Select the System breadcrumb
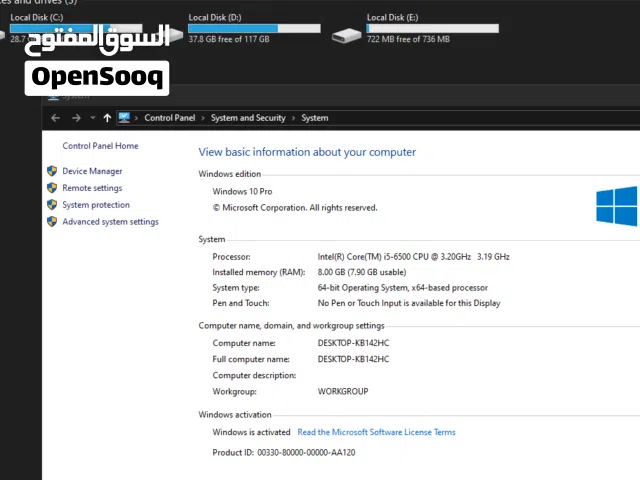 [315, 118]
